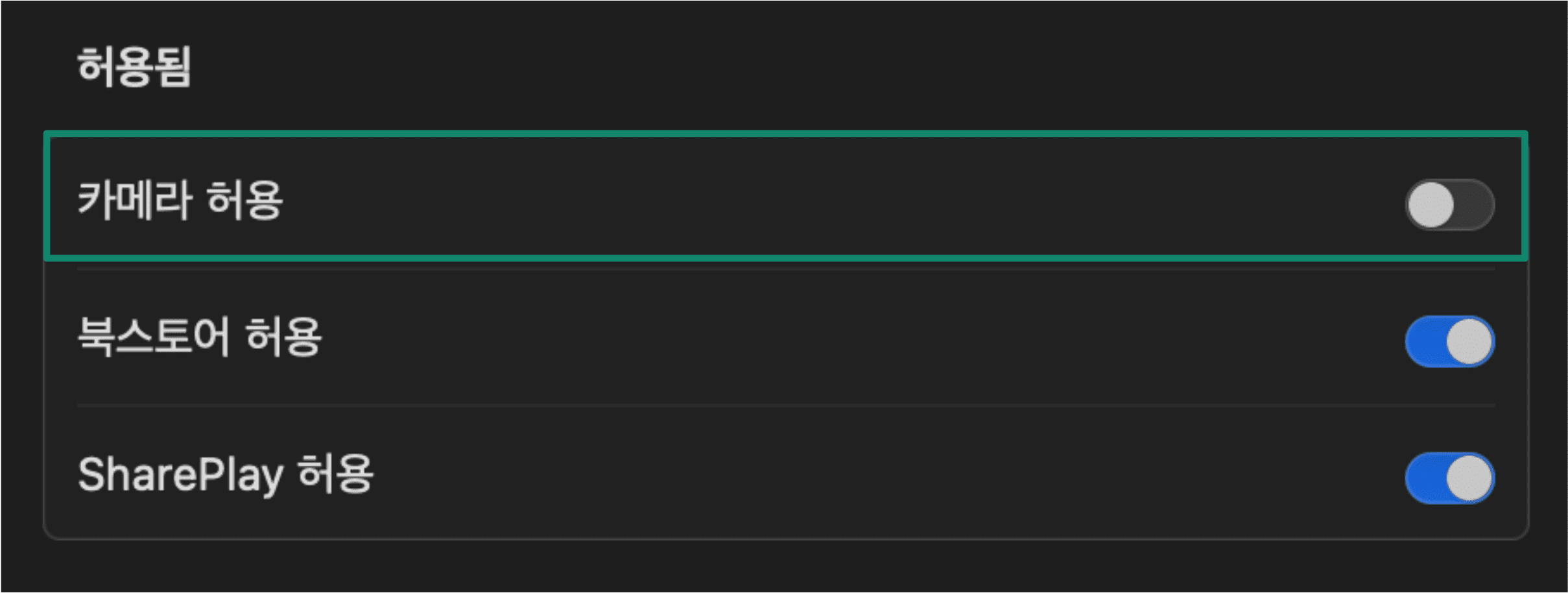Turn off the 북스토어 허용 switch
The height and width of the screenshot is (593, 1568).
[1449, 341]
